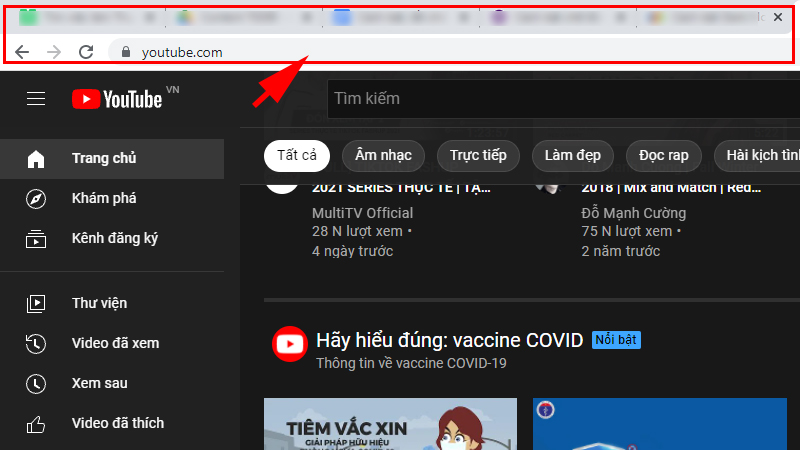Viewport: 800px width, 450px height.
Task: Select the Trực tiếp filter chip
Action: [478, 156]
